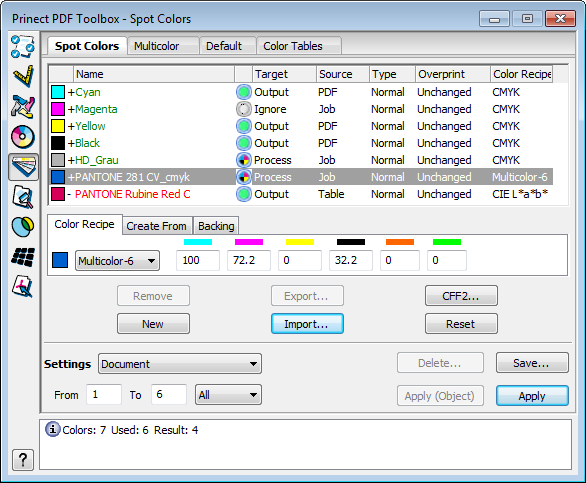Viewport: 586px width, 483px height.
Task: Click the Save... button
Action: point(532,363)
